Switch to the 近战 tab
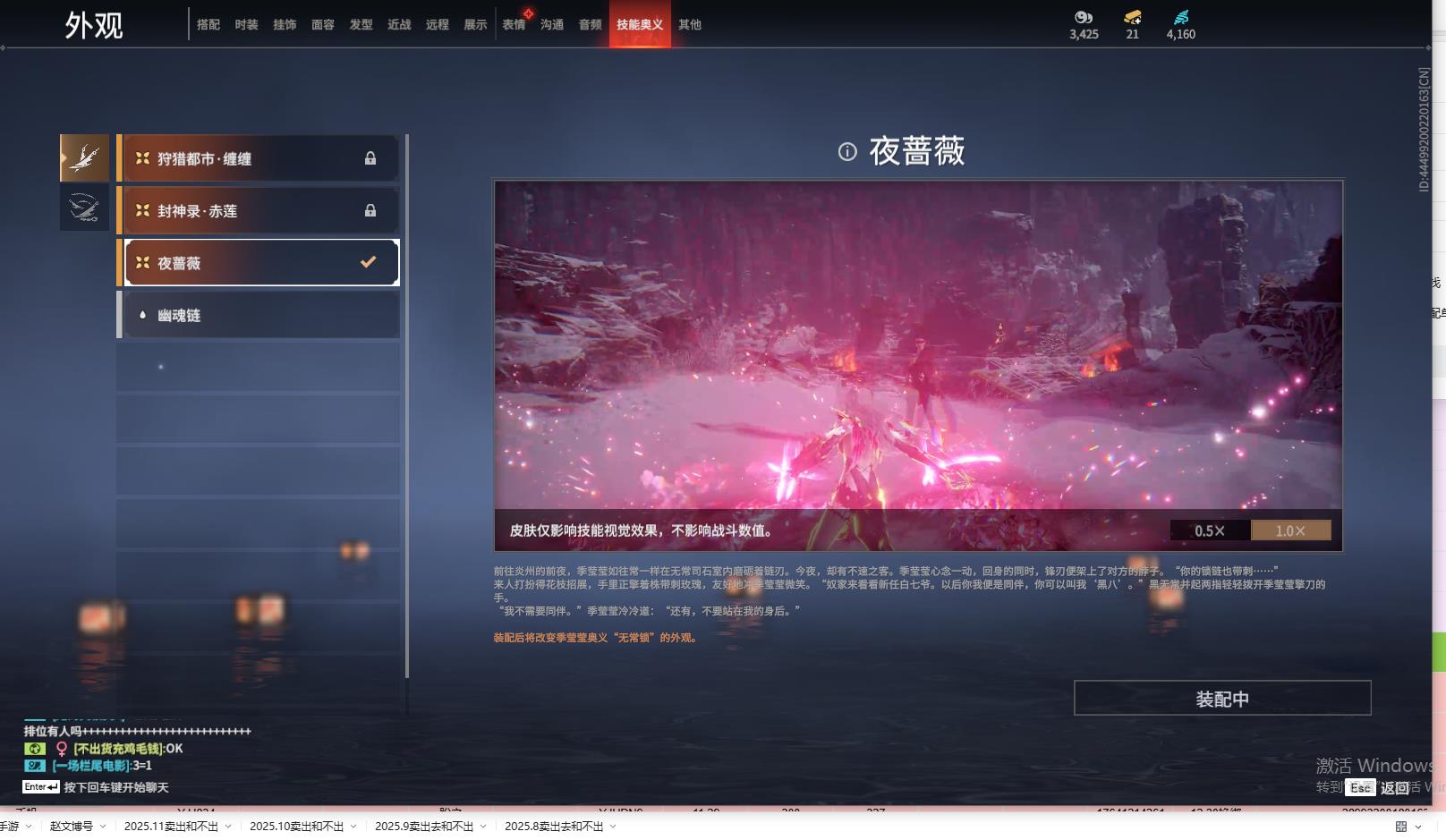 (399, 24)
